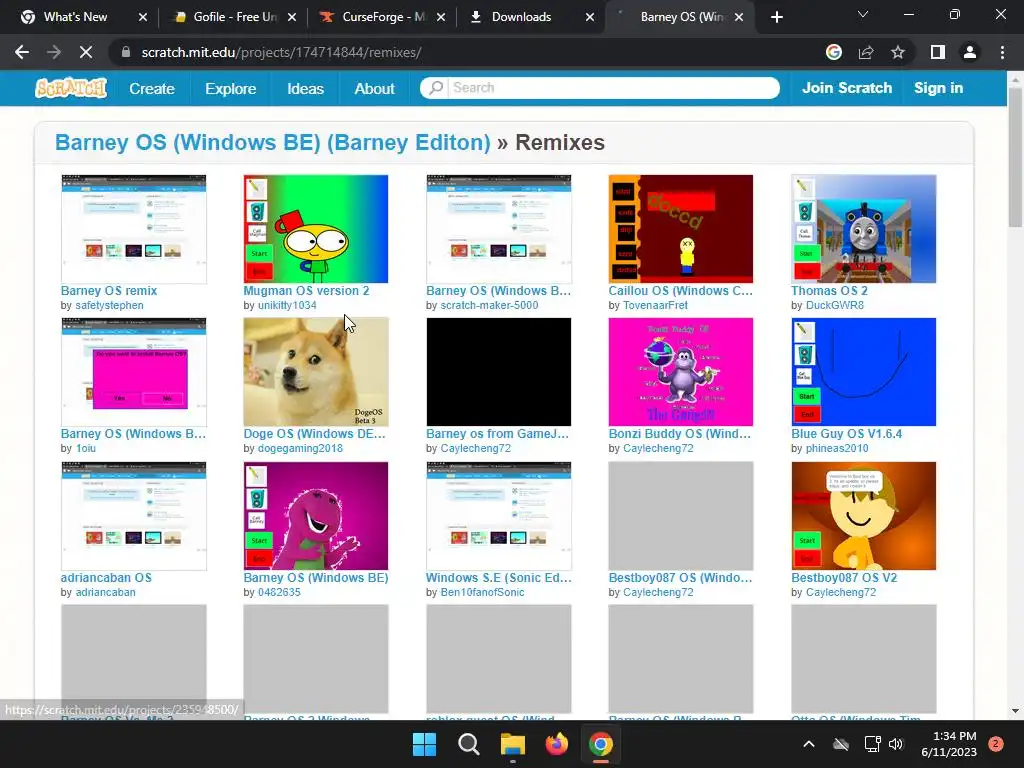
Task: Click Sign in
Action: click(938, 88)
